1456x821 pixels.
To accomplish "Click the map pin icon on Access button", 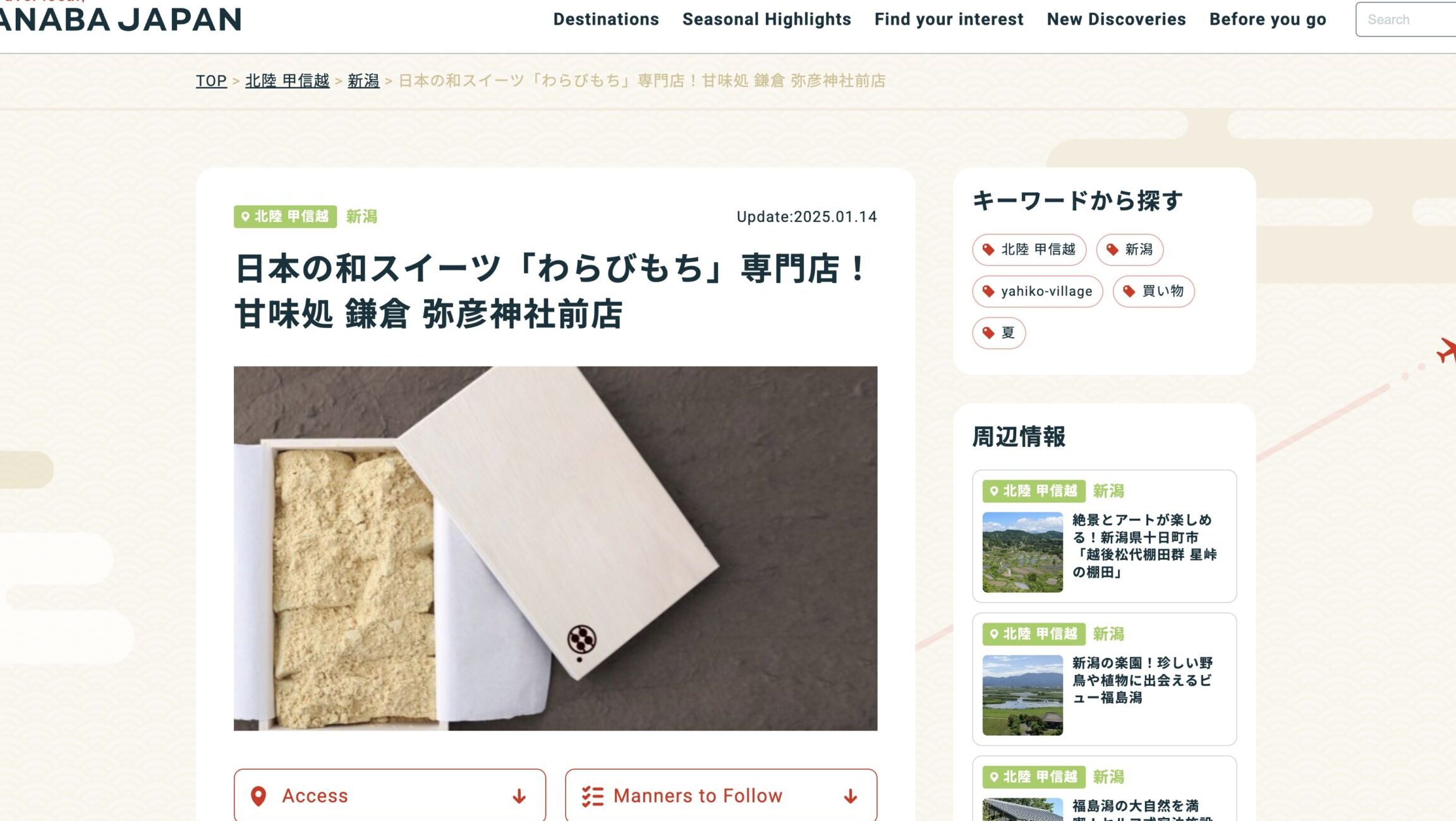I will coord(258,796).
